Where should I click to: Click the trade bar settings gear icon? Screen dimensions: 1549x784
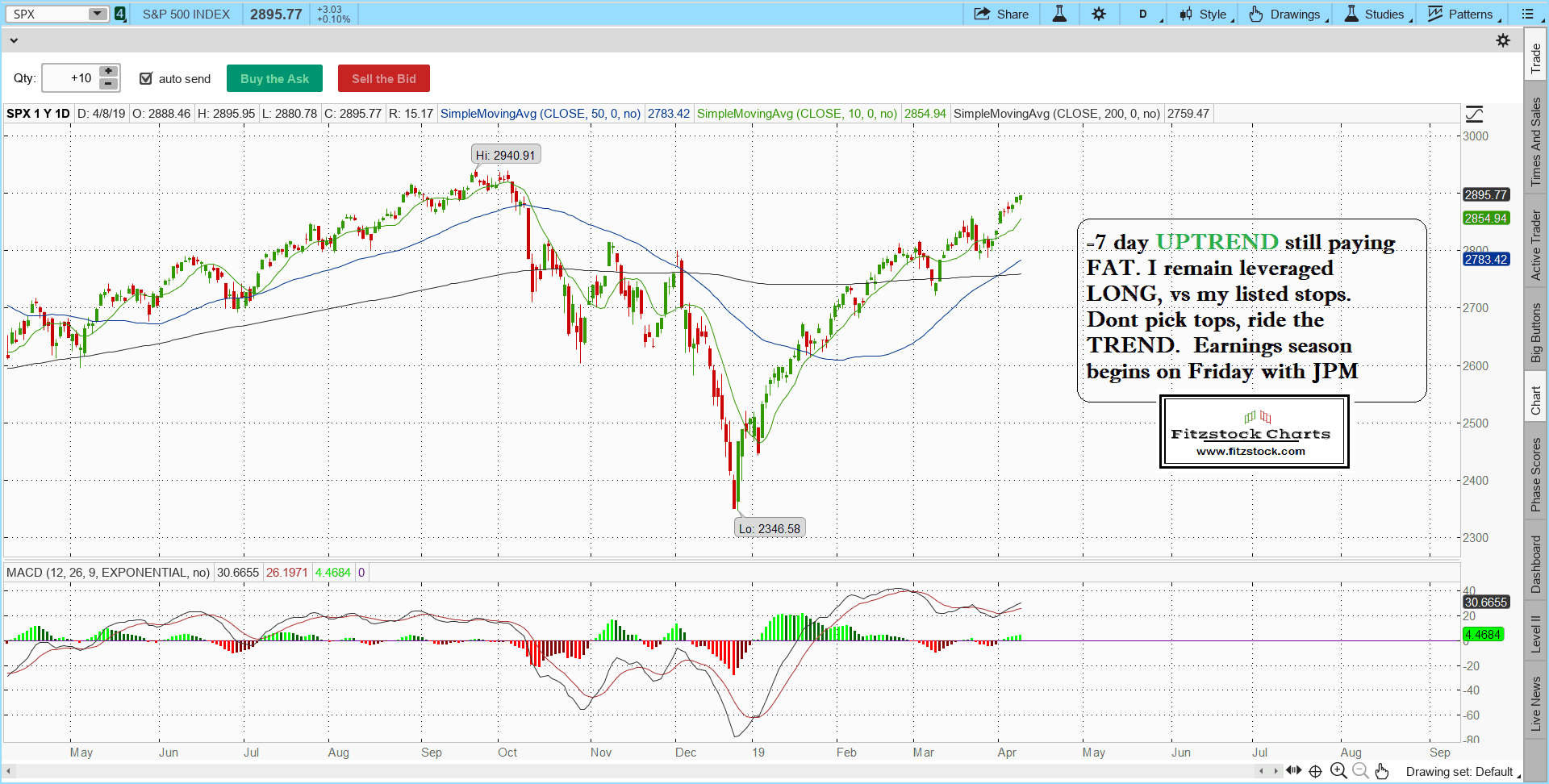[1503, 40]
